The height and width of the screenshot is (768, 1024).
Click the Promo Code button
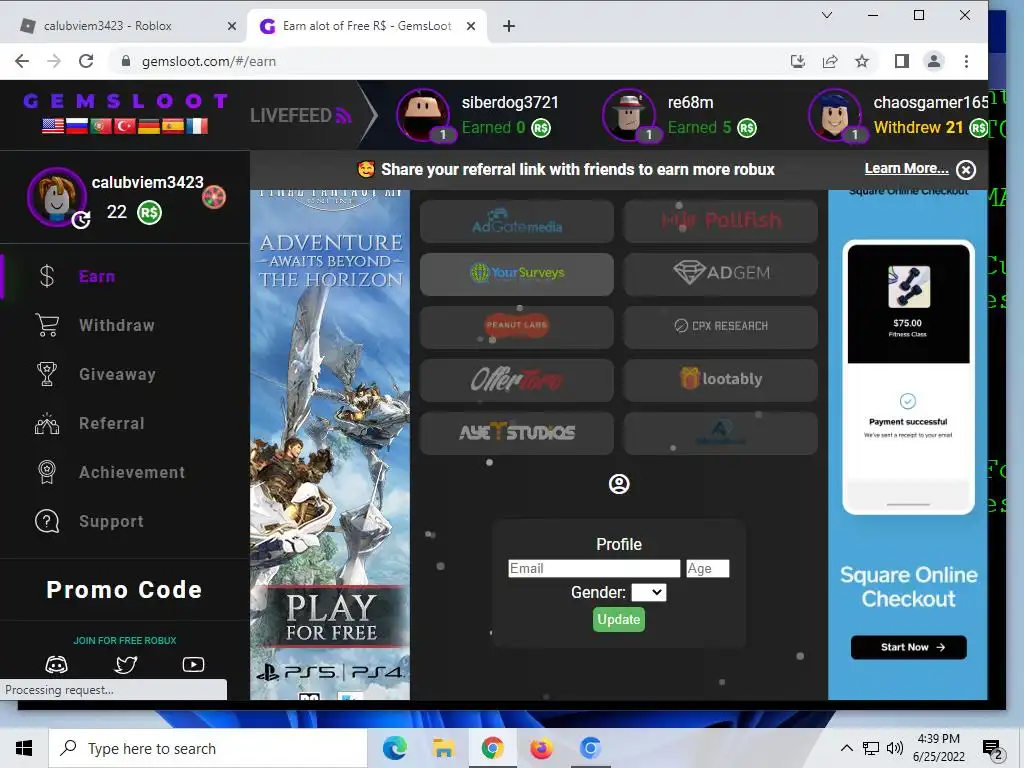point(124,590)
